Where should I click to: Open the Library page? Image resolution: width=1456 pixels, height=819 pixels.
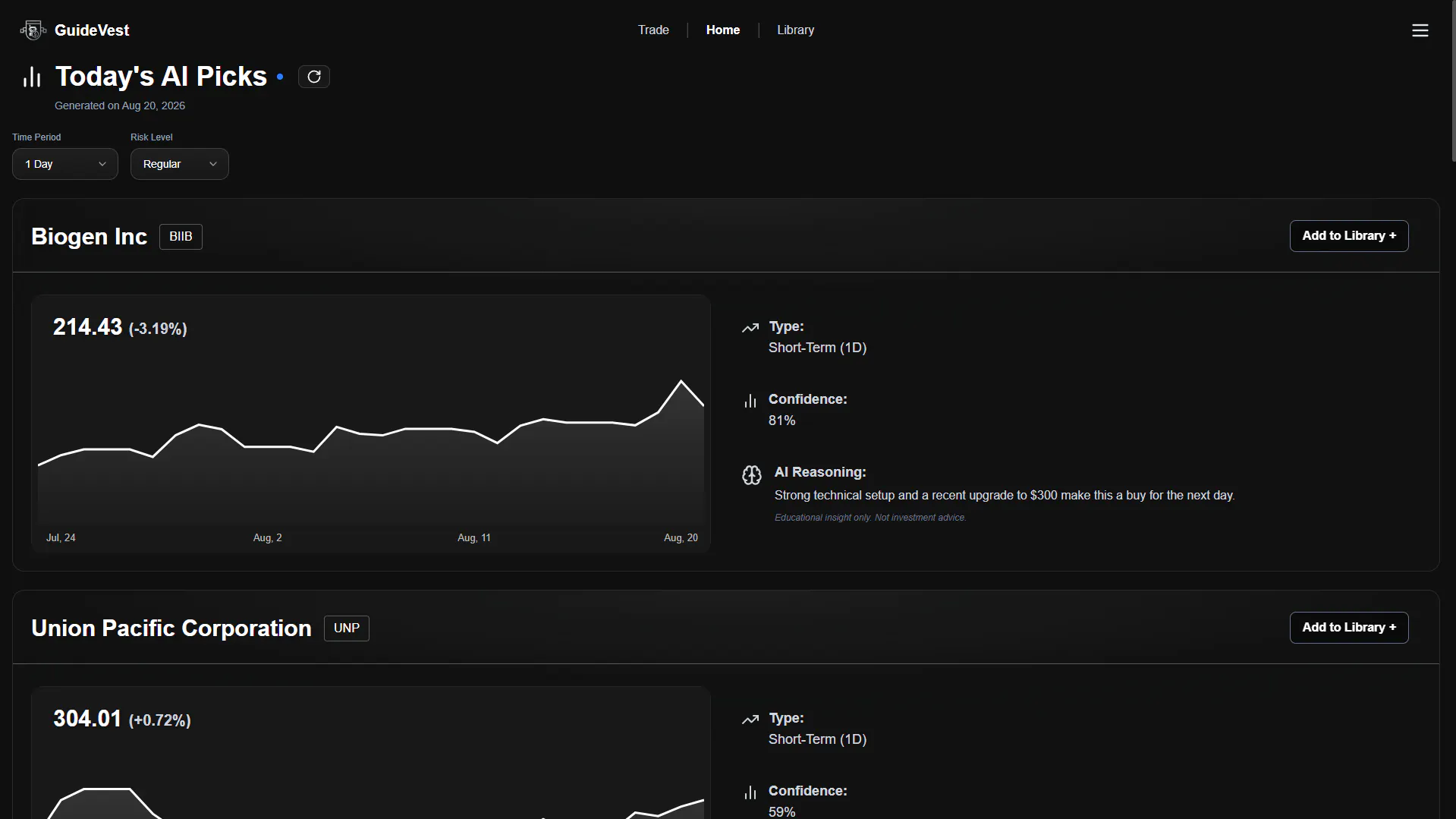[x=796, y=30]
